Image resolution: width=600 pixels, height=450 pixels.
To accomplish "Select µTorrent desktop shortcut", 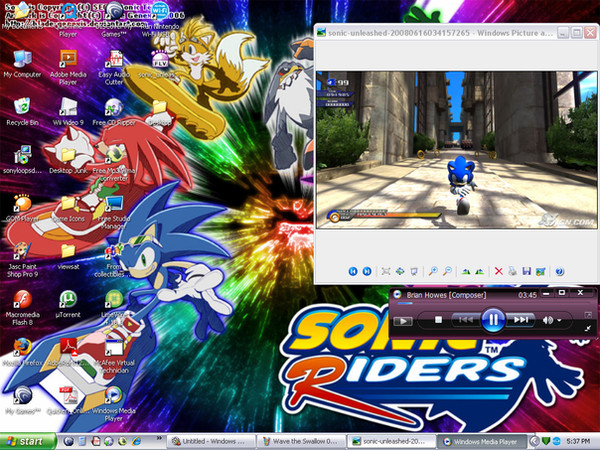I will [x=68, y=305].
